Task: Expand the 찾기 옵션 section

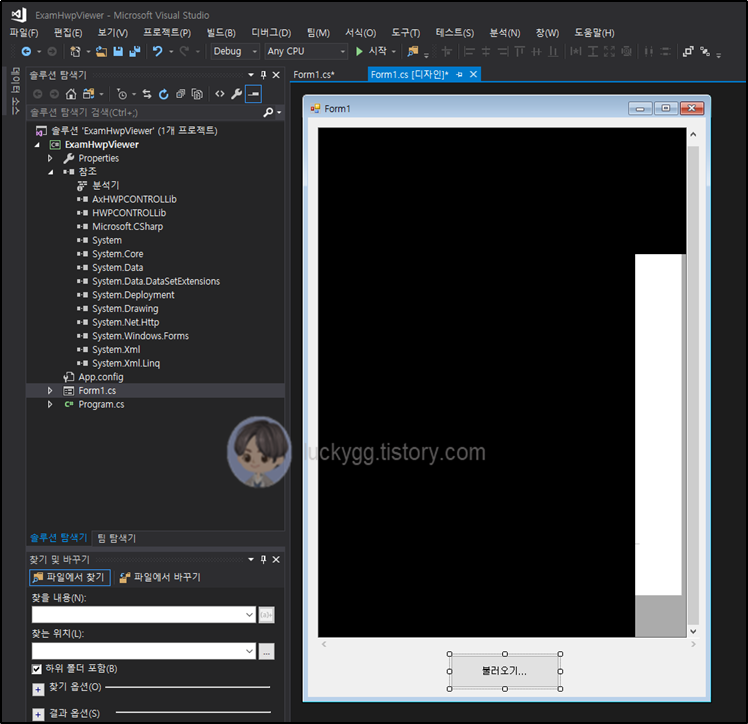Action: click(38, 689)
